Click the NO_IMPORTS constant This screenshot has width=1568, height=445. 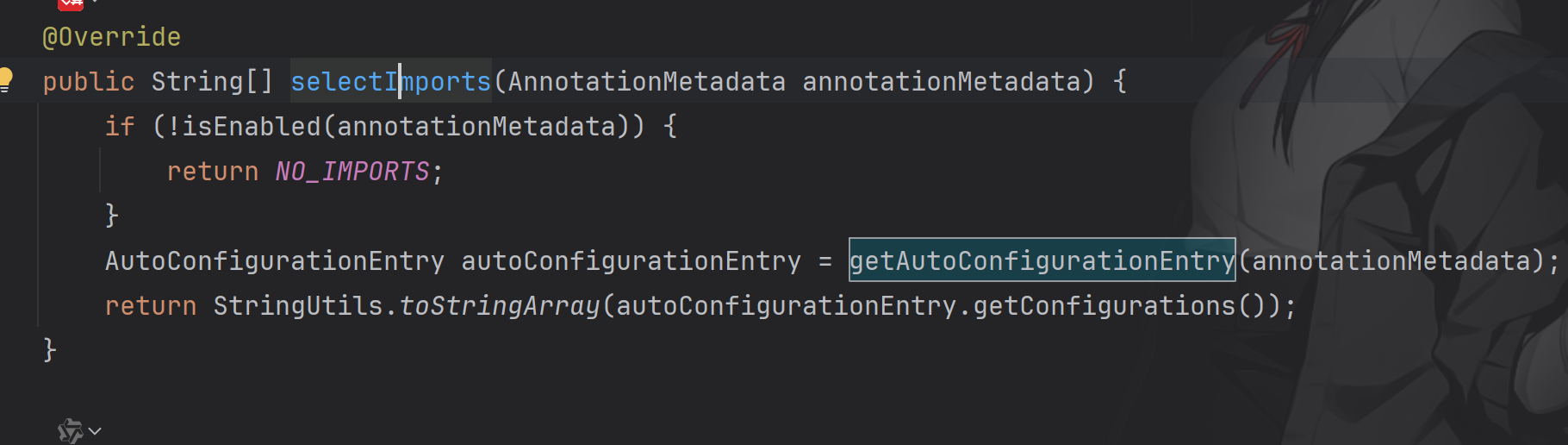click(352, 172)
